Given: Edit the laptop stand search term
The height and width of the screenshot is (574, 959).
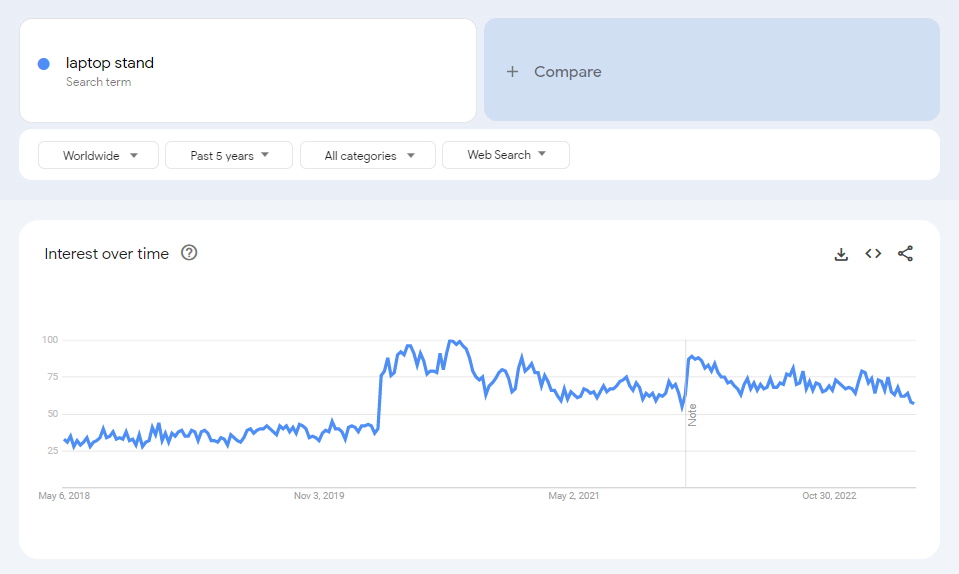Looking at the screenshot, I should (x=110, y=63).
